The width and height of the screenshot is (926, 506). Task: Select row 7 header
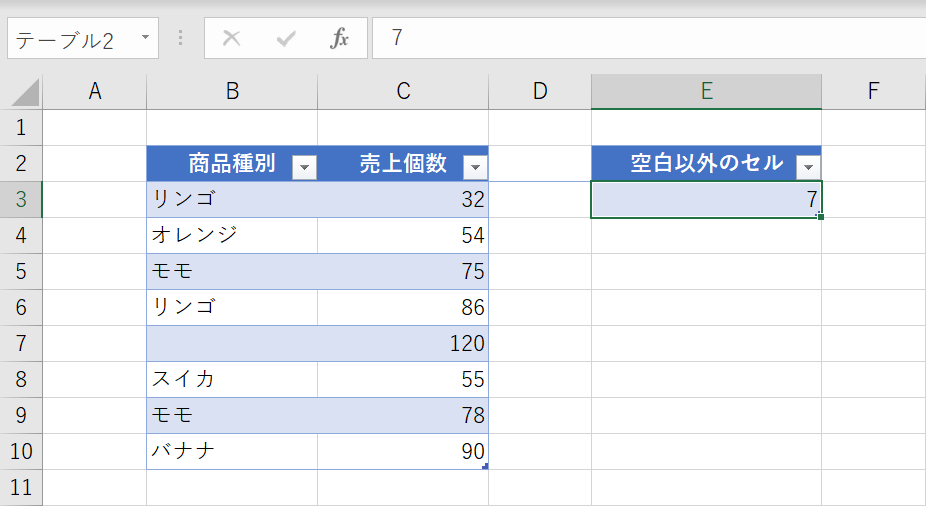[x=21, y=344]
